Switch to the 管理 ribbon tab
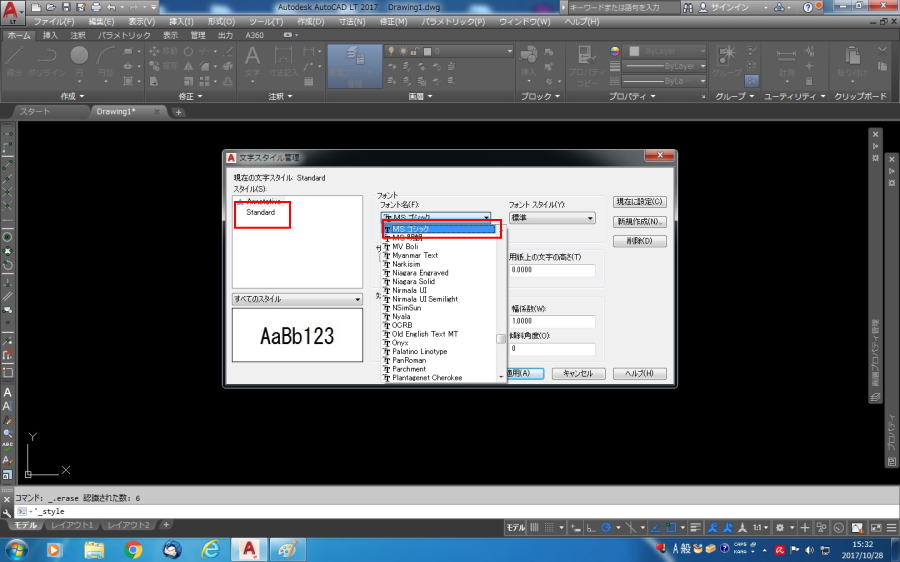The width and height of the screenshot is (900, 562). tap(198, 35)
